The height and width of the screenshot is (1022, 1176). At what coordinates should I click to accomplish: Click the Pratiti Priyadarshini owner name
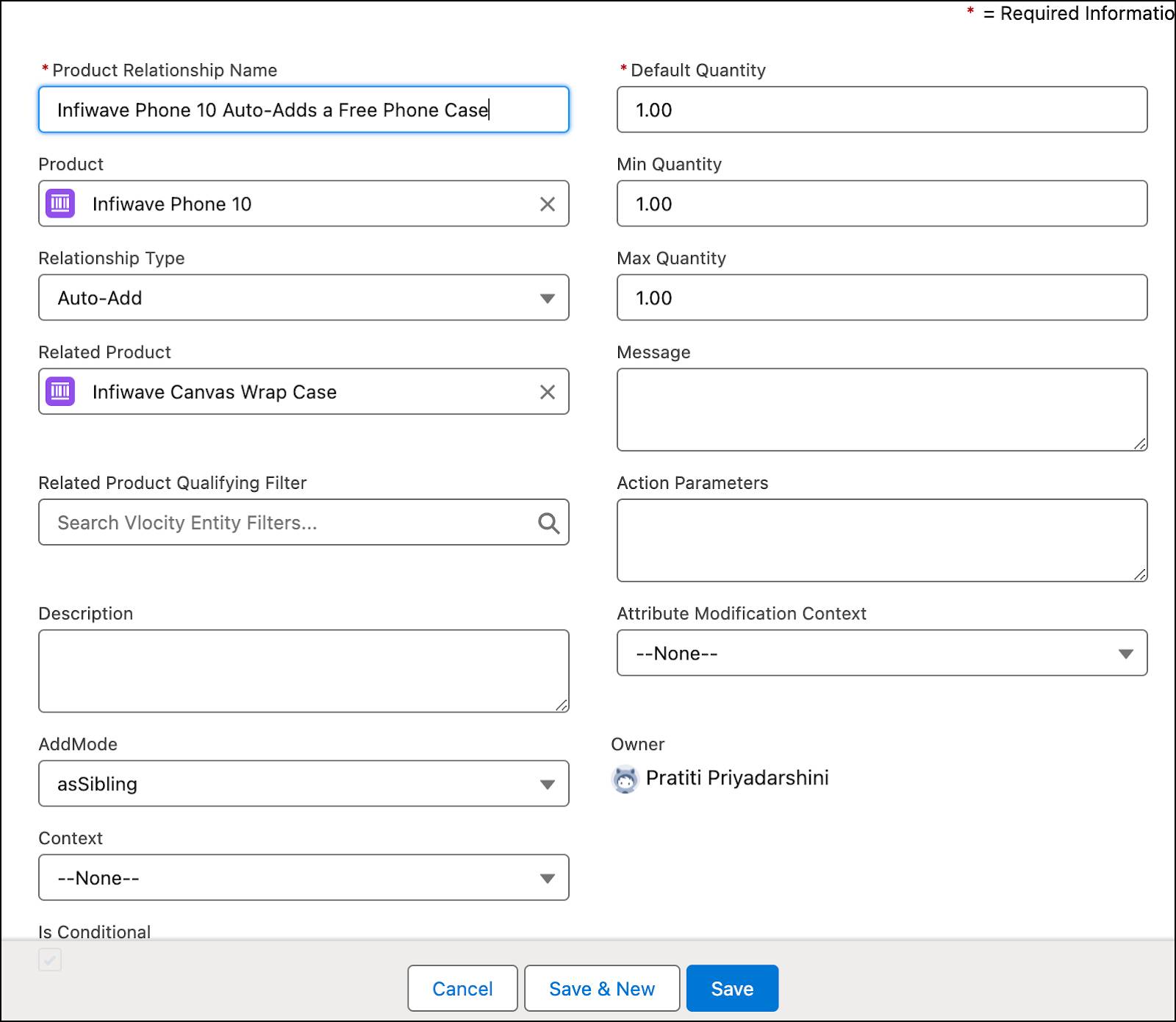737,778
